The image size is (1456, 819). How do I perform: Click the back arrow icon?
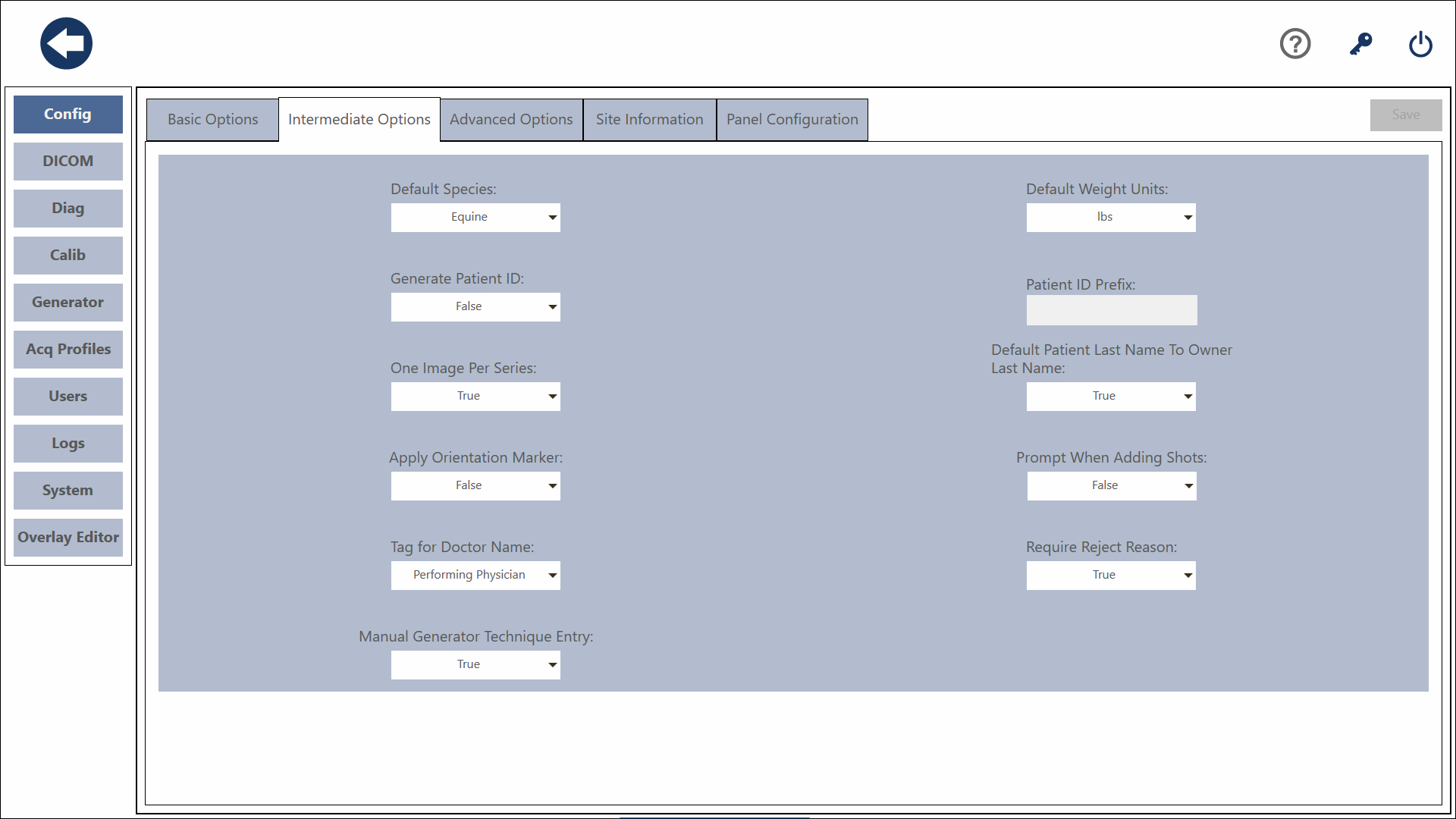pyautogui.click(x=67, y=43)
